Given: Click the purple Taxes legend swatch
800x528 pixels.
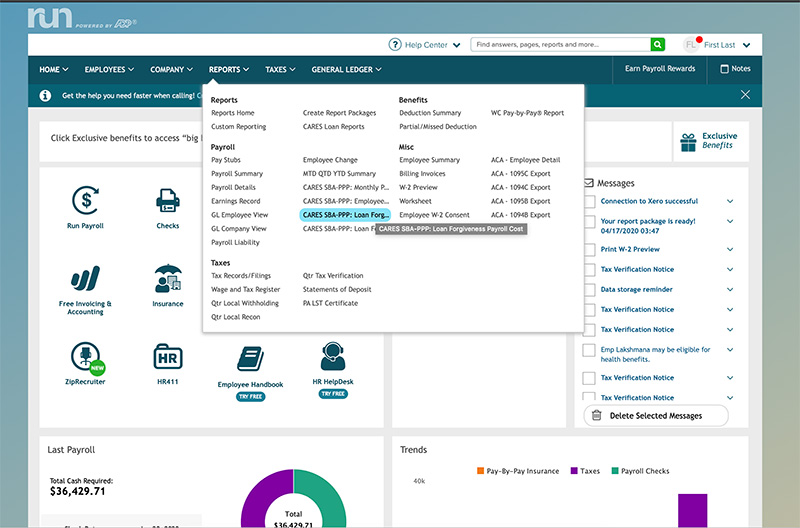Looking at the screenshot, I should click(x=574, y=471).
